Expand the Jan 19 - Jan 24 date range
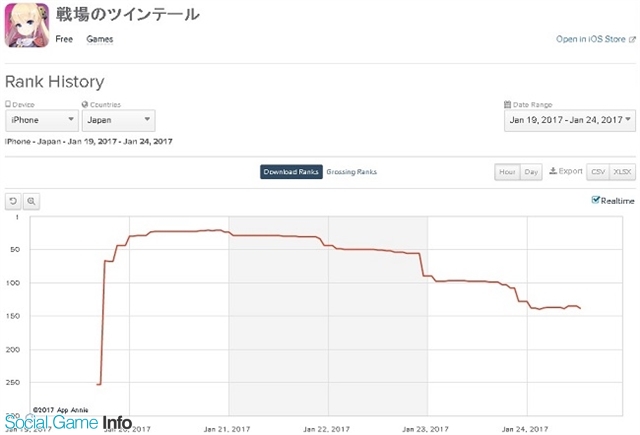The image size is (640, 435). tap(570, 120)
